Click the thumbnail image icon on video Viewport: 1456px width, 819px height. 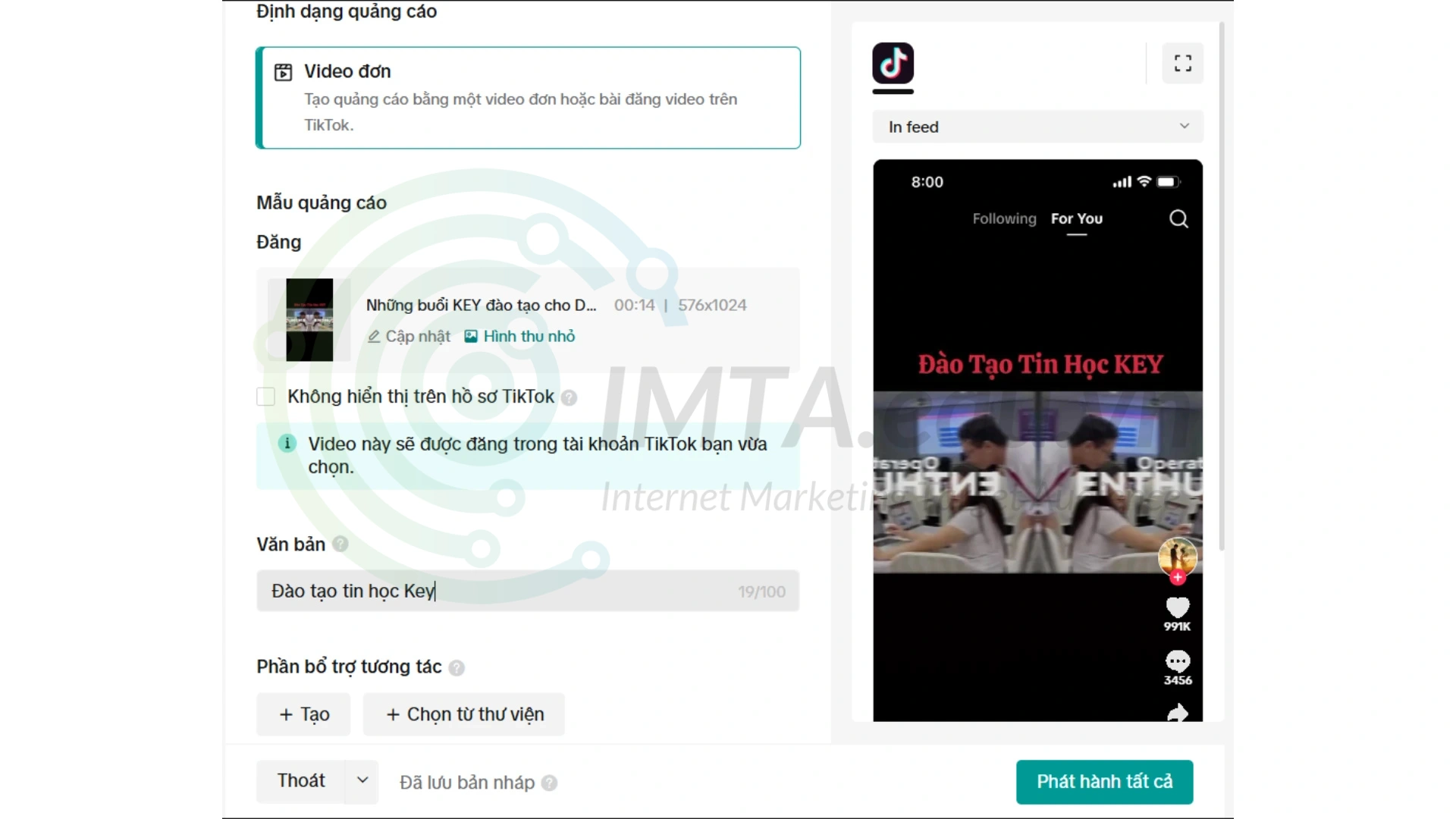470,335
